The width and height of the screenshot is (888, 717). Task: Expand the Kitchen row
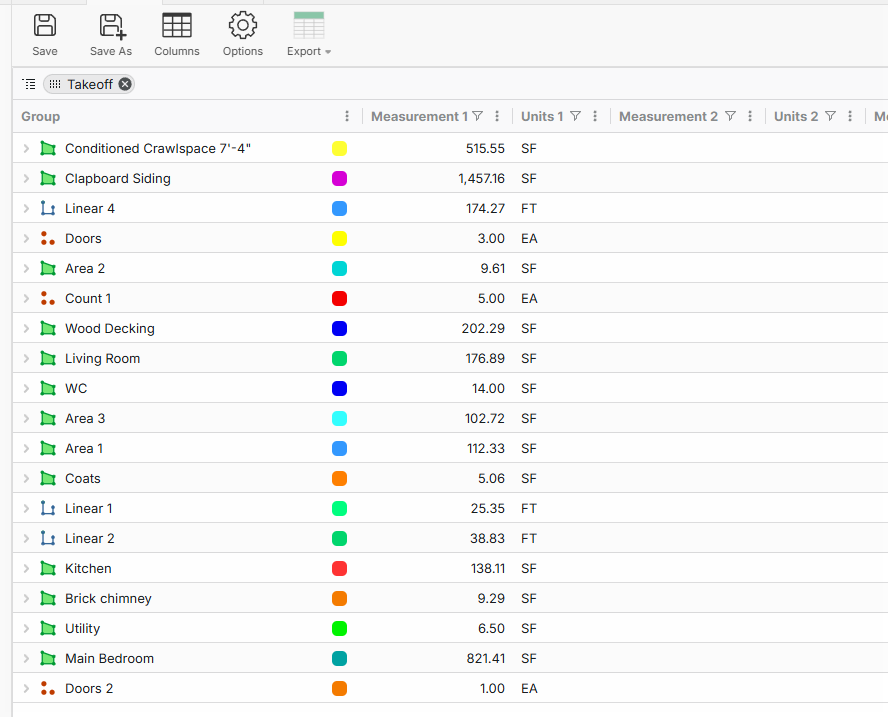pos(26,569)
